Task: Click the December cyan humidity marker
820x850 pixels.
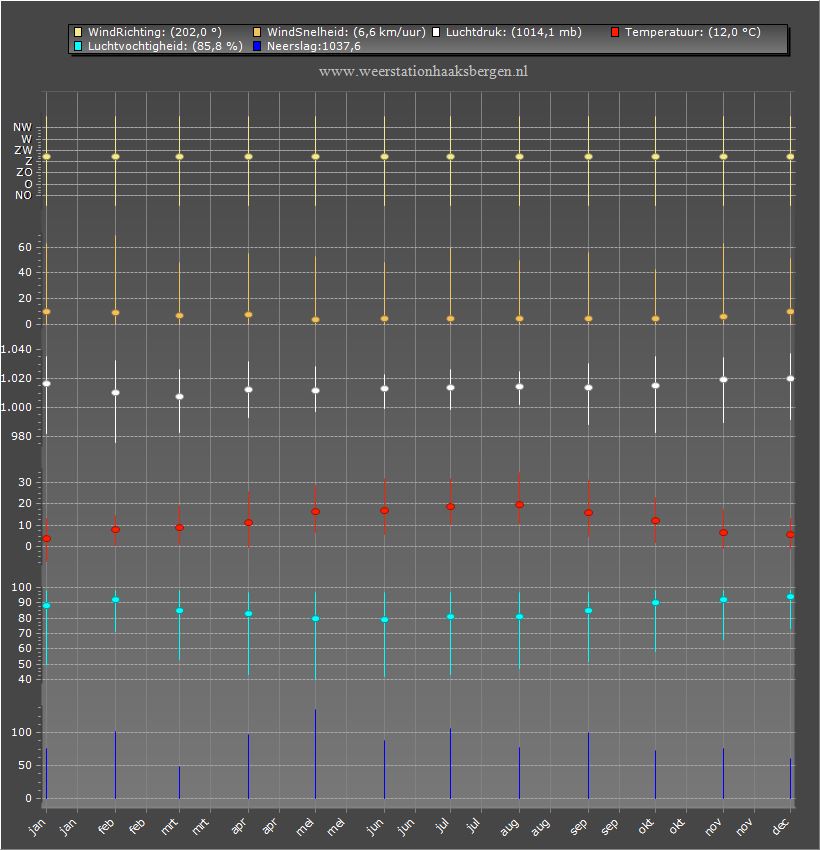Action: coord(790,597)
